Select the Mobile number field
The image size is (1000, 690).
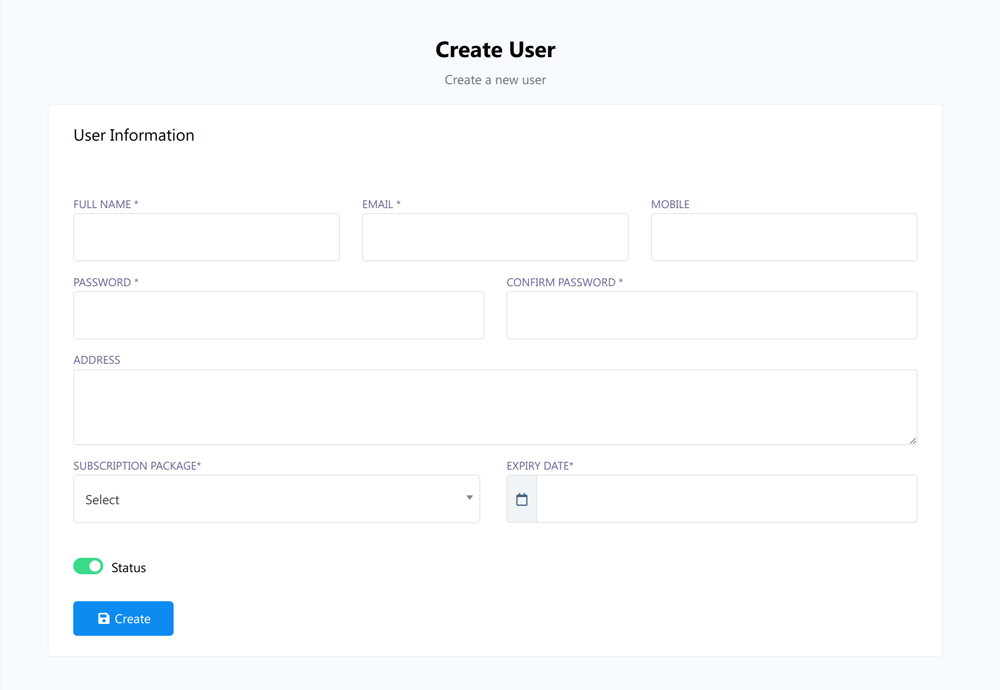pos(784,237)
